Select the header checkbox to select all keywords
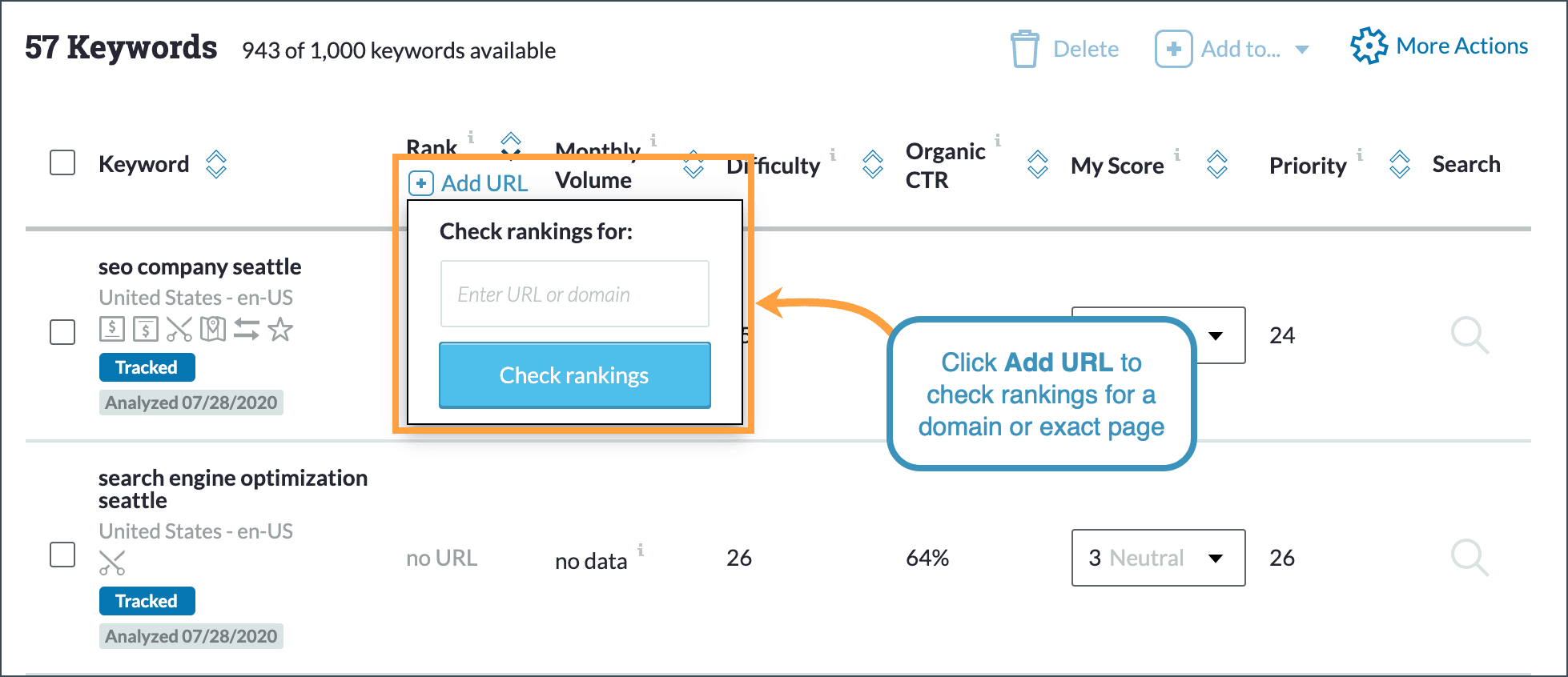This screenshot has height=677, width=1568. pyautogui.click(x=62, y=162)
